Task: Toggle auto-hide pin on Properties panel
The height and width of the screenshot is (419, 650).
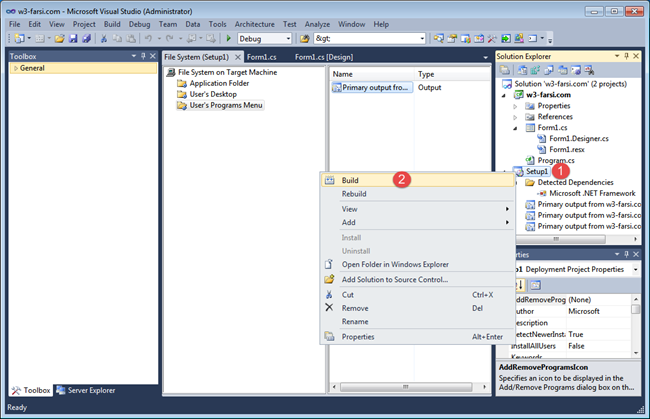Action: click(626, 254)
